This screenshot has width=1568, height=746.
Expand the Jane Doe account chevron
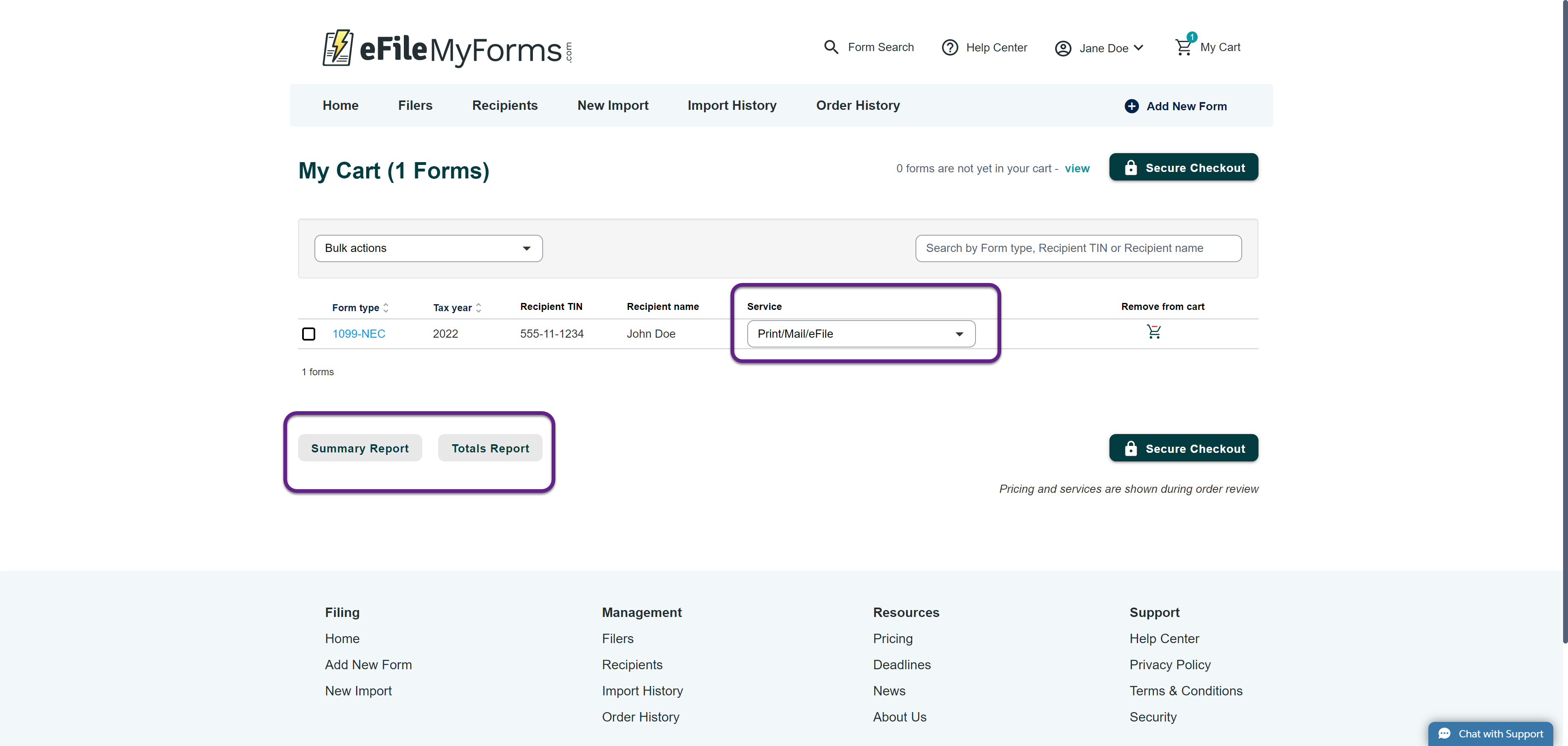coord(1139,47)
